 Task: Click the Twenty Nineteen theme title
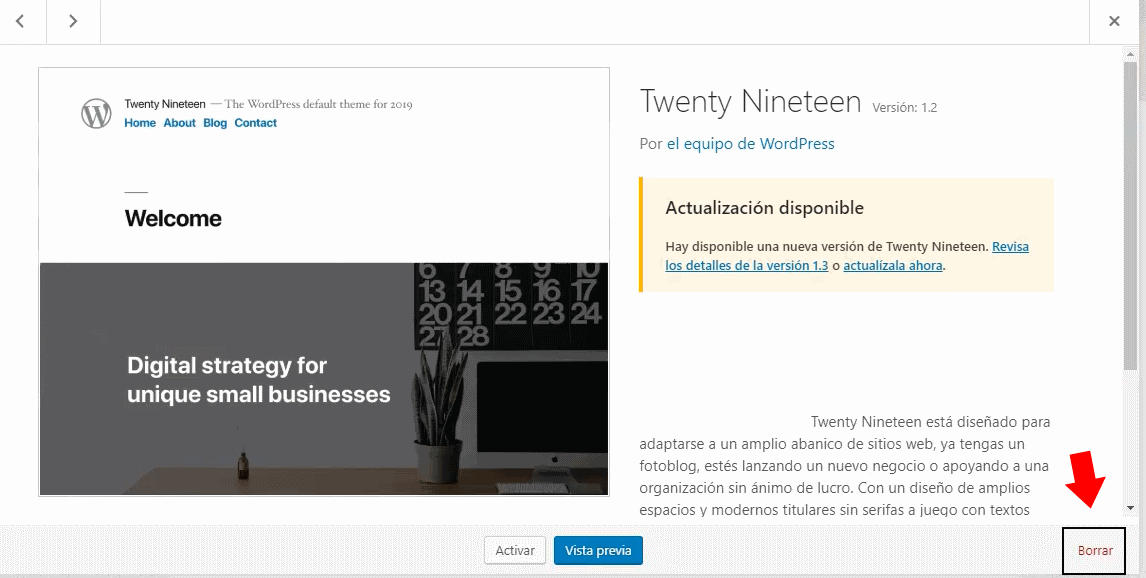(750, 102)
